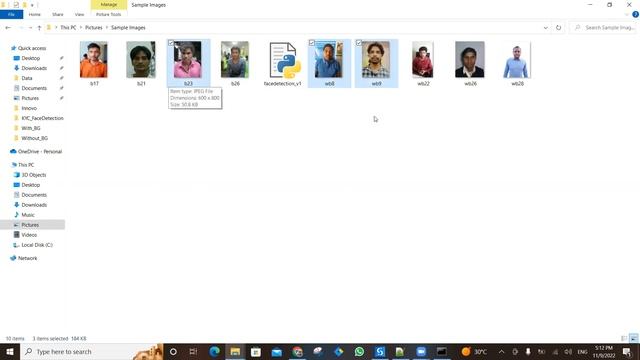Image resolution: width=640 pixels, height=360 pixels.
Task: Switch to large thumbnails view icon
Action: coord(633,338)
